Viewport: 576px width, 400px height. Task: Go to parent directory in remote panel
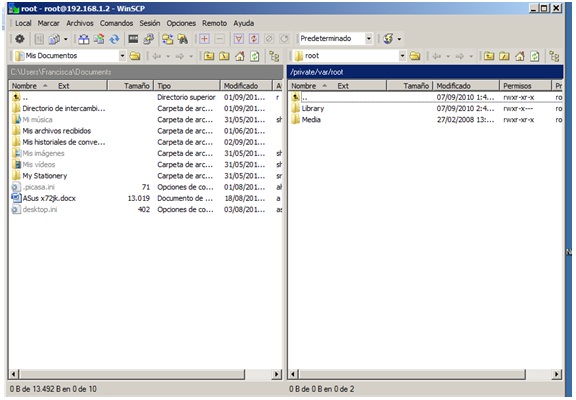pyautogui.click(x=489, y=56)
